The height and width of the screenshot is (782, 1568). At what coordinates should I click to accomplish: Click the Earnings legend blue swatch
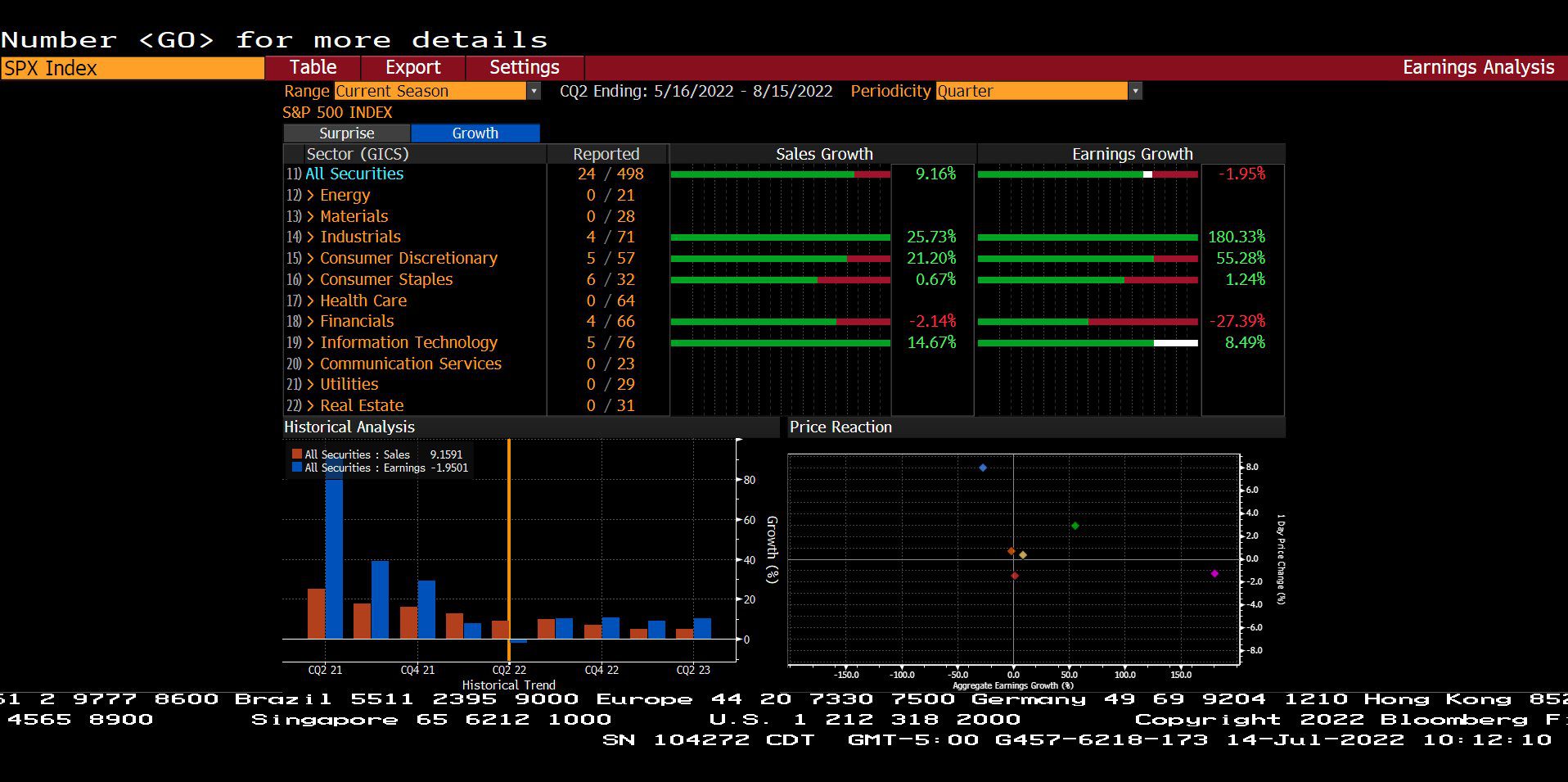point(297,467)
